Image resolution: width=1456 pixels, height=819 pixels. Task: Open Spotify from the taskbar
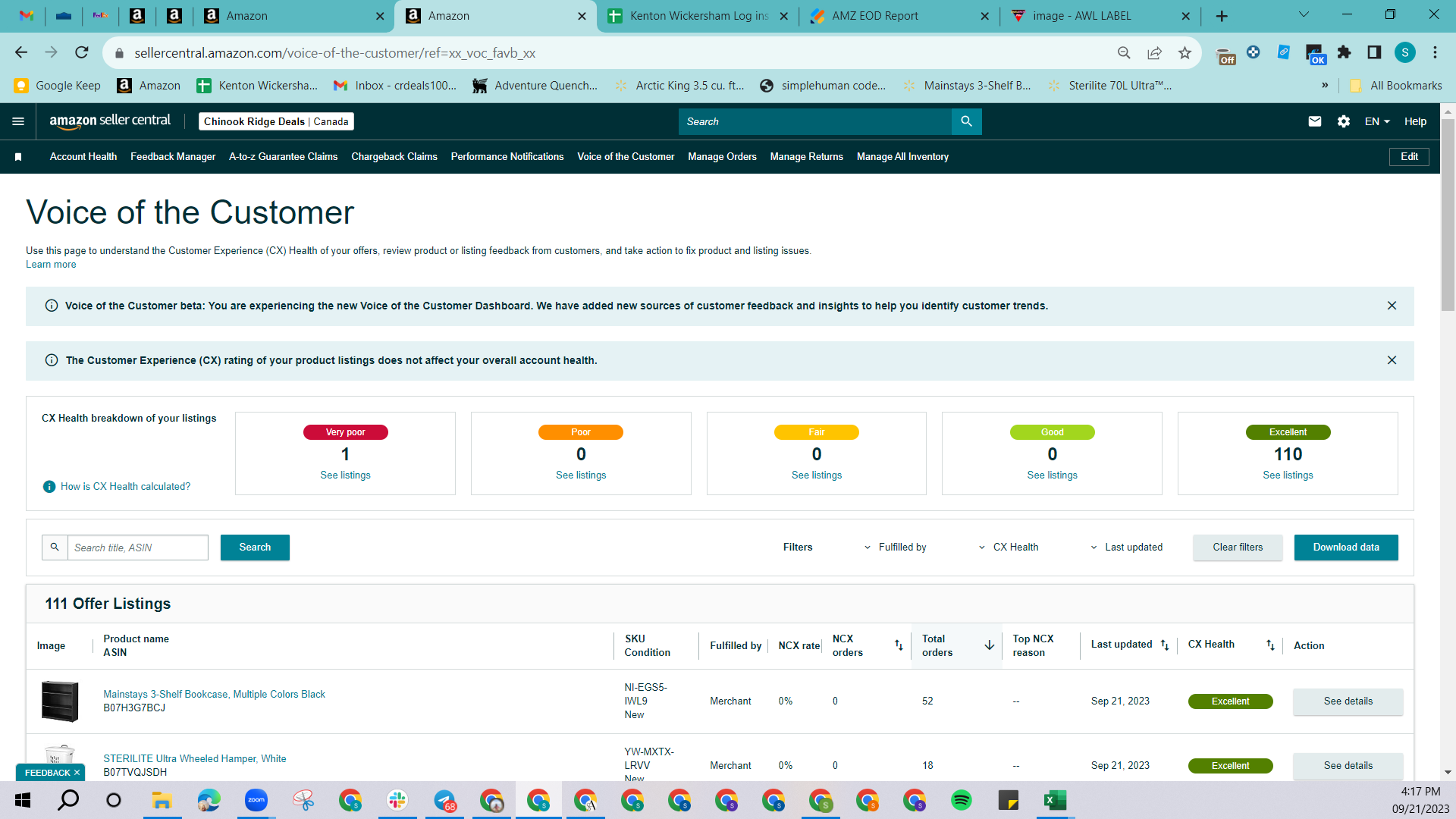coord(962,800)
